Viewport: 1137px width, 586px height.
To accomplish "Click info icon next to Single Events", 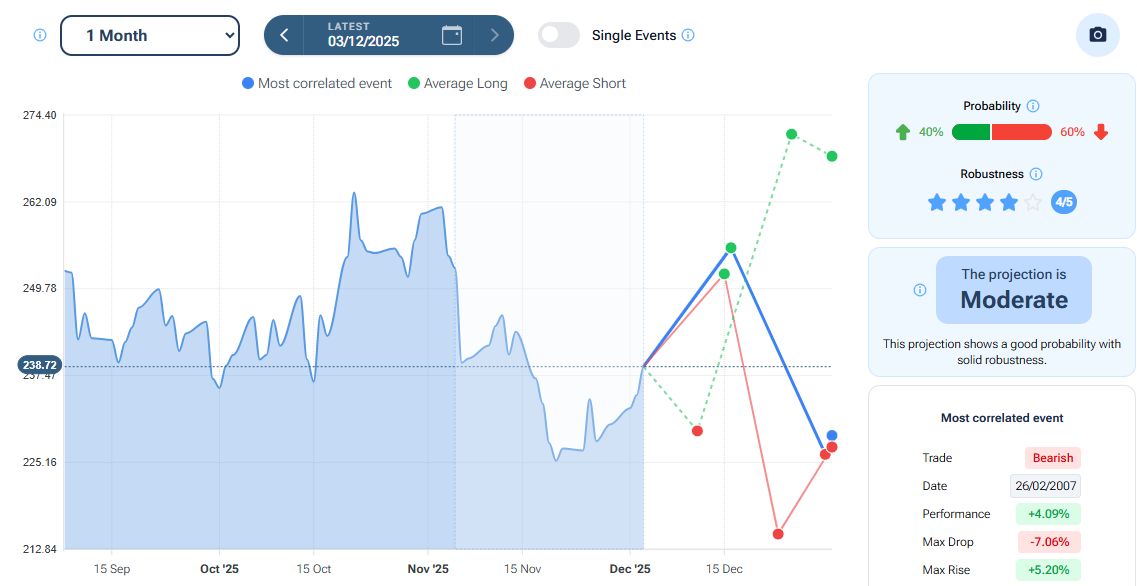I will click(x=688, y=35).
